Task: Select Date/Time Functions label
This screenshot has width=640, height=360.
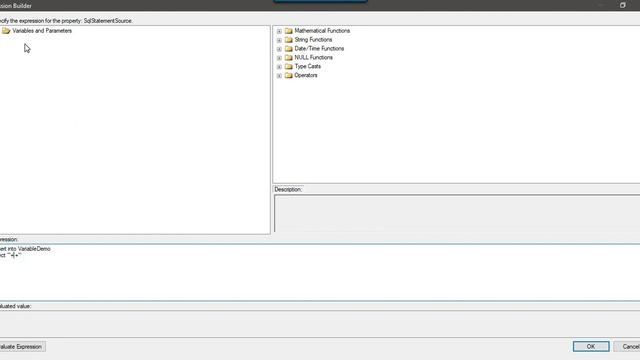Action: tap(319, 49)
